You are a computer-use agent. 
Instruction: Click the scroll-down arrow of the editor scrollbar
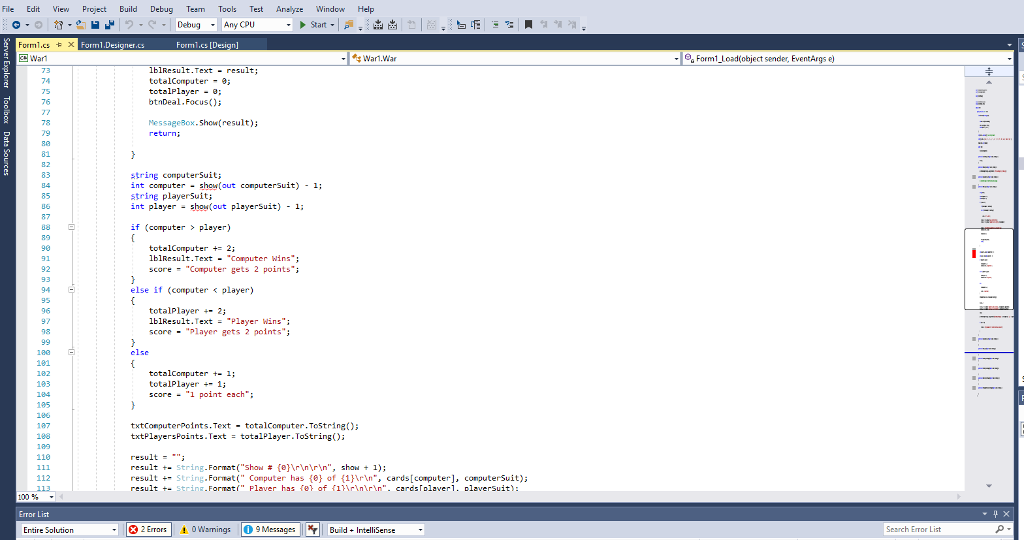click(989, 486)
